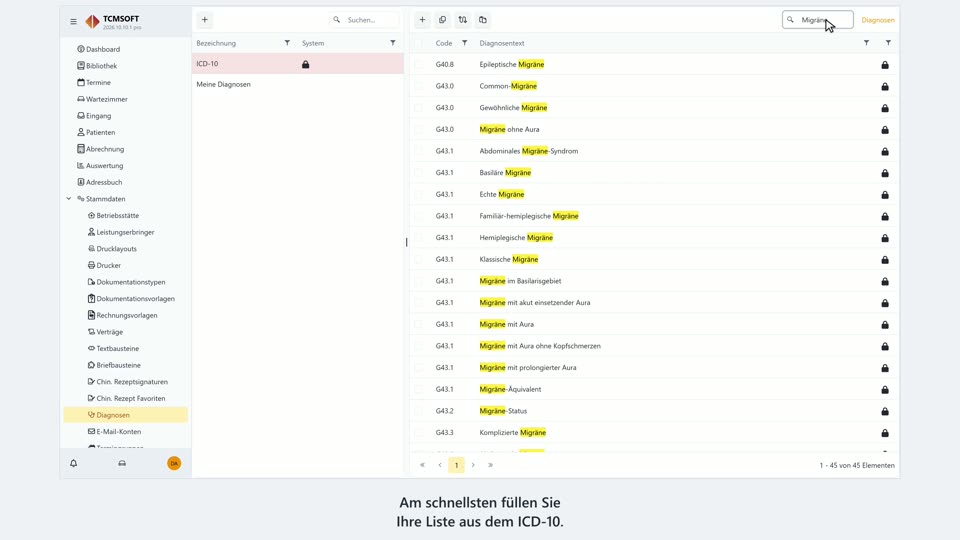Image resolution: width=960 pixels, height=540 pixels.
Task: Open filter for System column
Action: point(393,43)
